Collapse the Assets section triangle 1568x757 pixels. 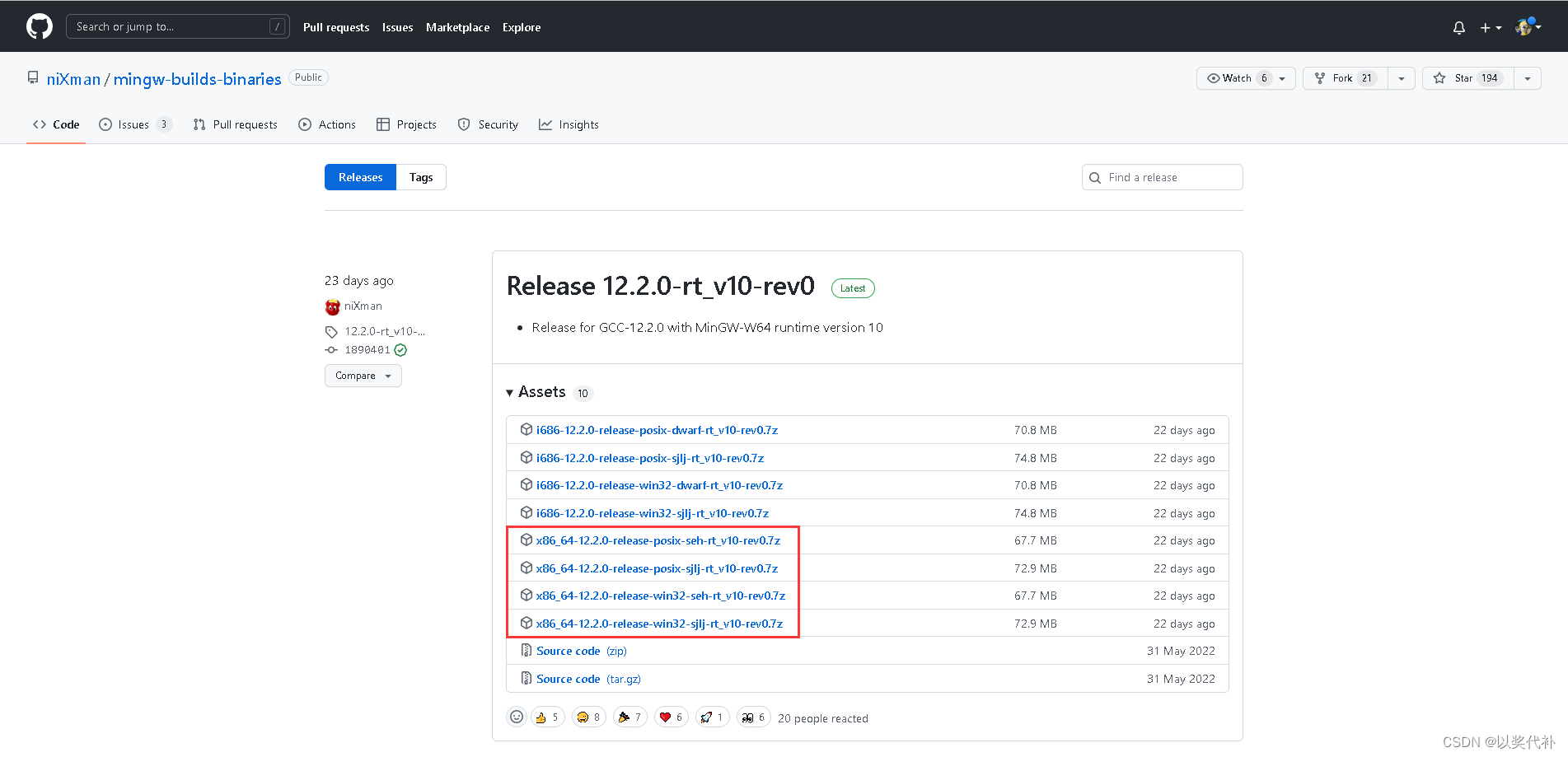(510, 393)
